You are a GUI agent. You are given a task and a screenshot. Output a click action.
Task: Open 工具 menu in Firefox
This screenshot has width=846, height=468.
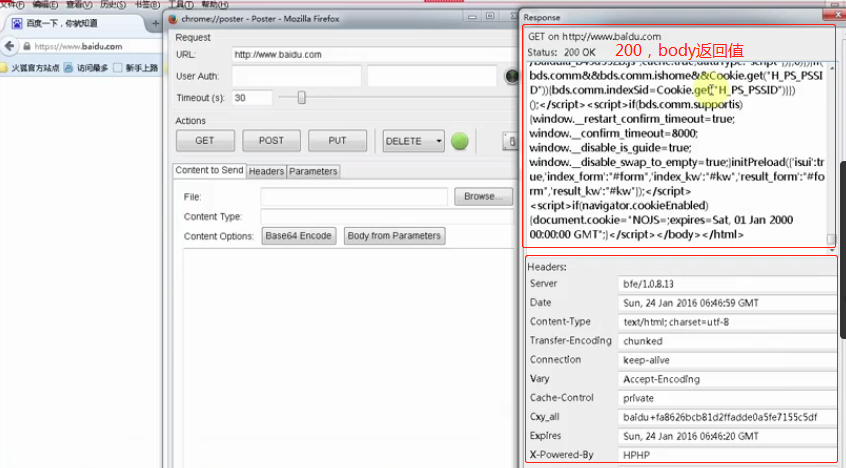(181, 4)
